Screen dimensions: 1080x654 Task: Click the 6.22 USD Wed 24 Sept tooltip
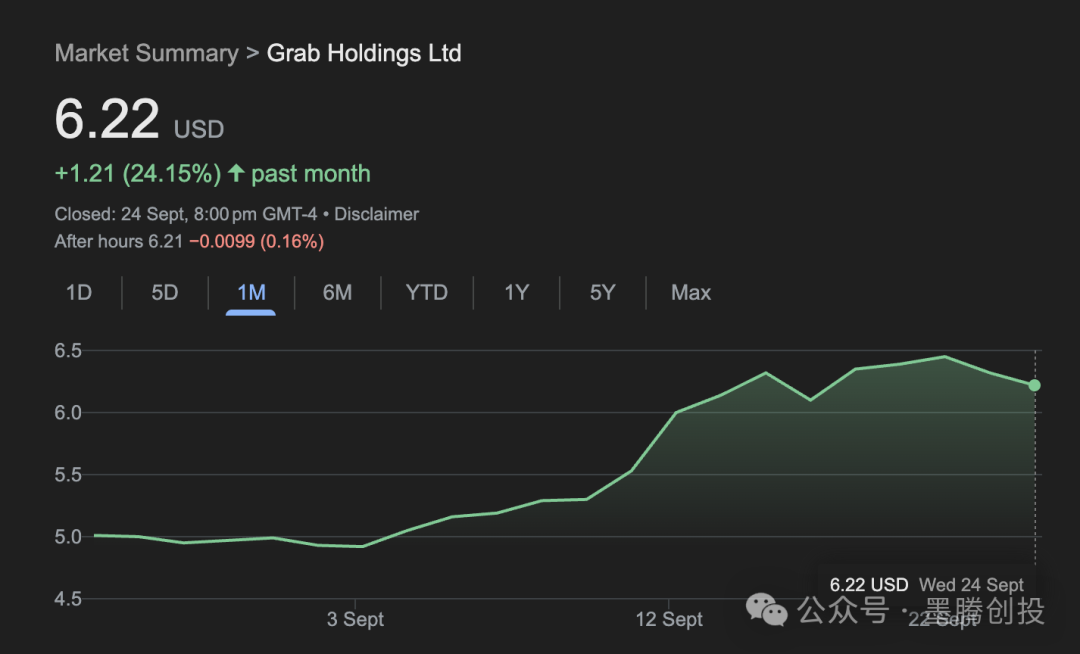coord(926,585)
